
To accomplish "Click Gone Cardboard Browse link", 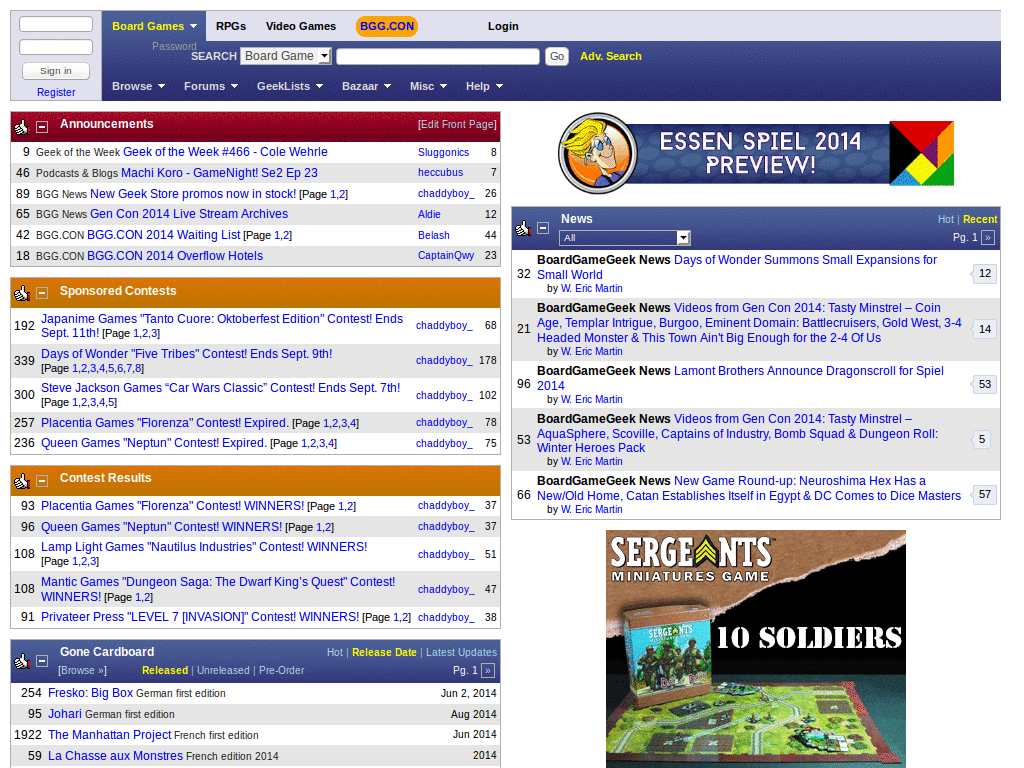I will tap(82, 671).
